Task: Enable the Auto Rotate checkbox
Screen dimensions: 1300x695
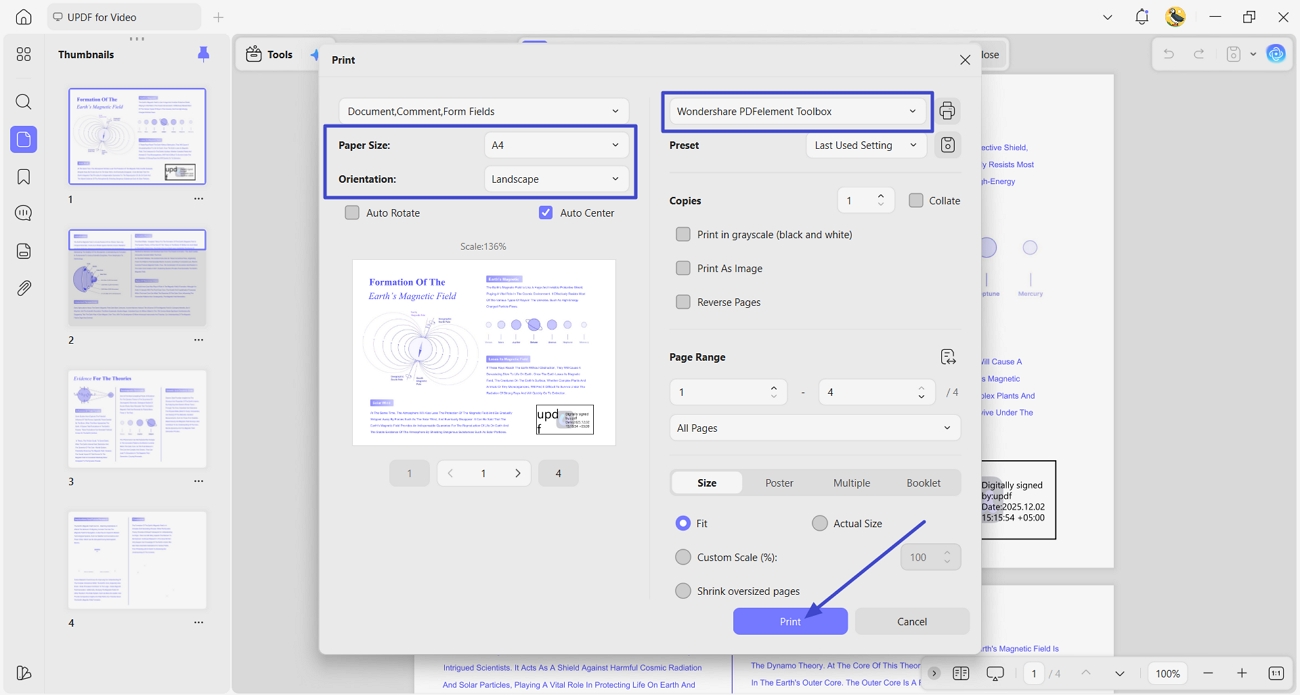Action: tap(352, 213)
